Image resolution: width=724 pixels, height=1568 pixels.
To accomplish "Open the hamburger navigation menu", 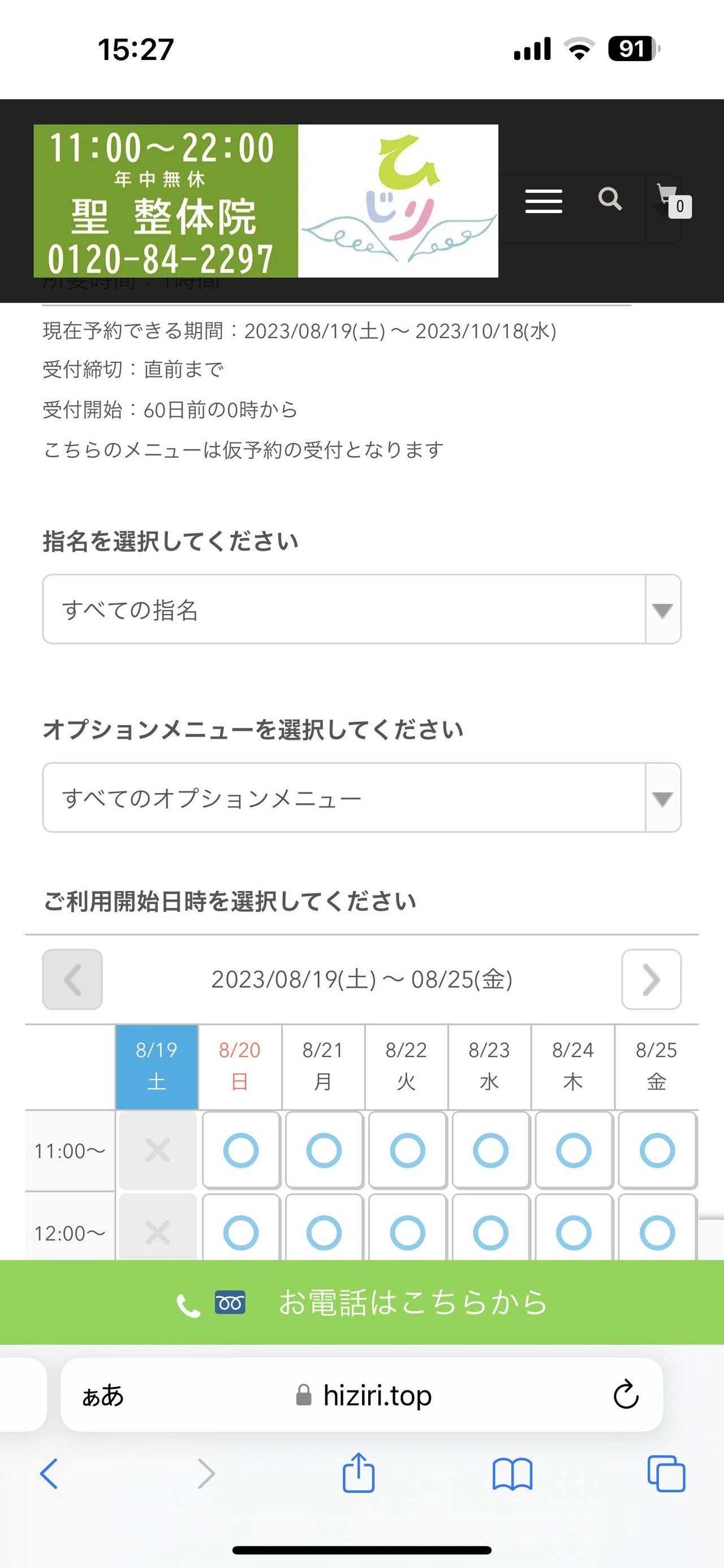I will [543, 201].
